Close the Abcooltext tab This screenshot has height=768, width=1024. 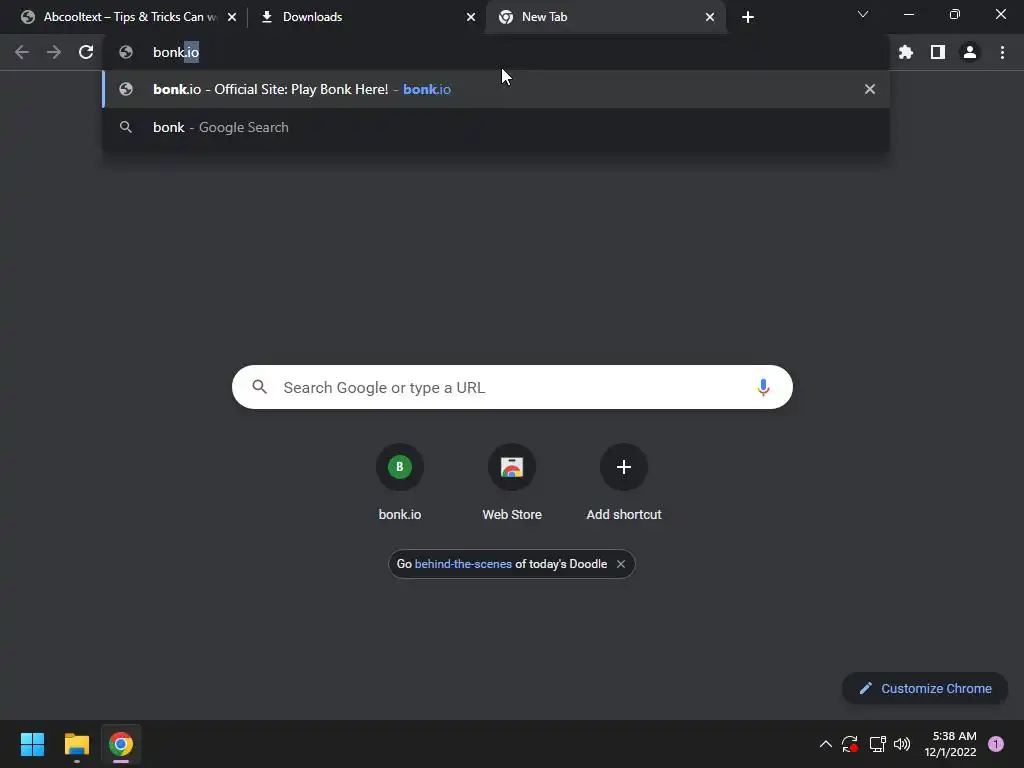pos(232,17)
